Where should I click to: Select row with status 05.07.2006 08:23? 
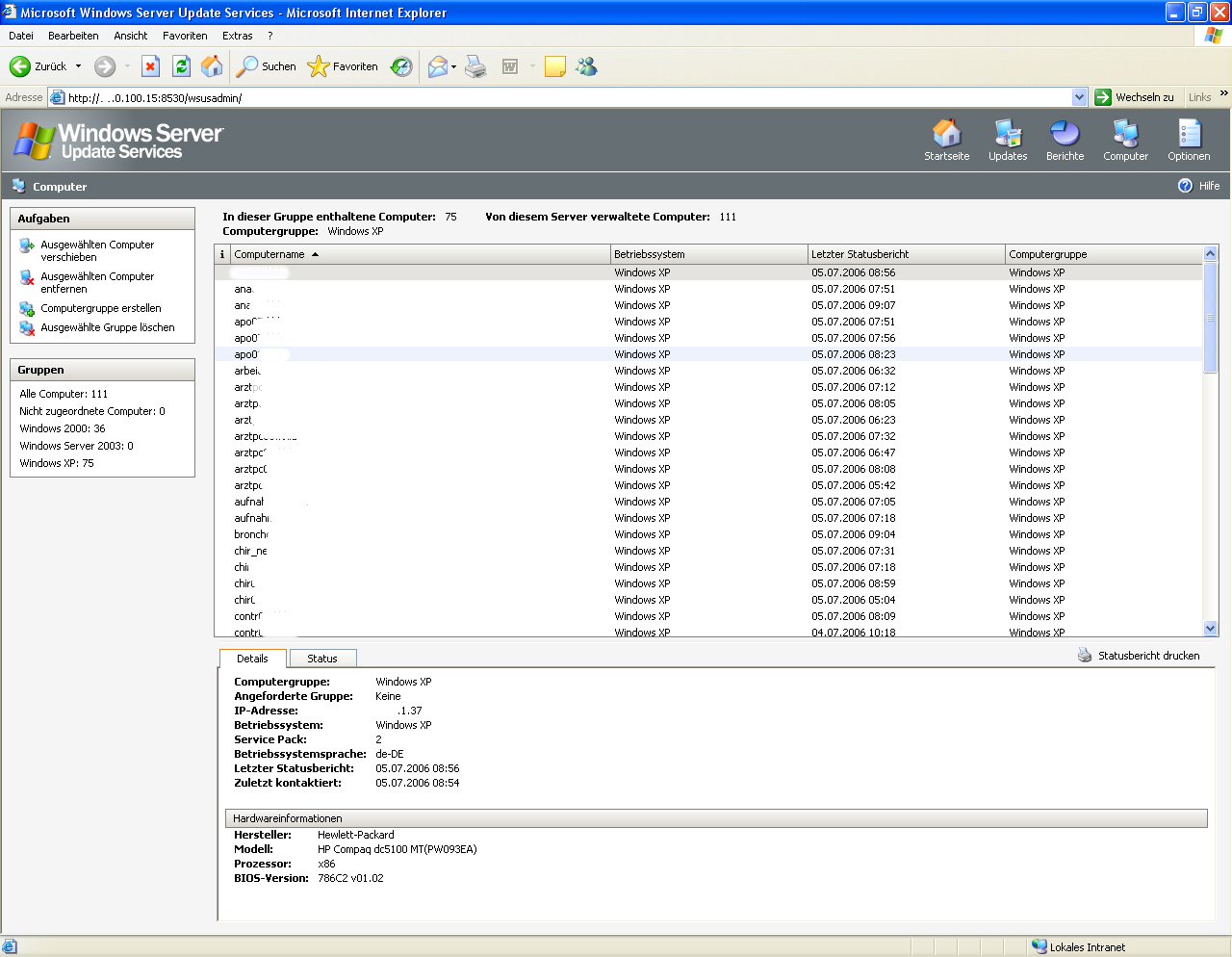click(709, 354)
